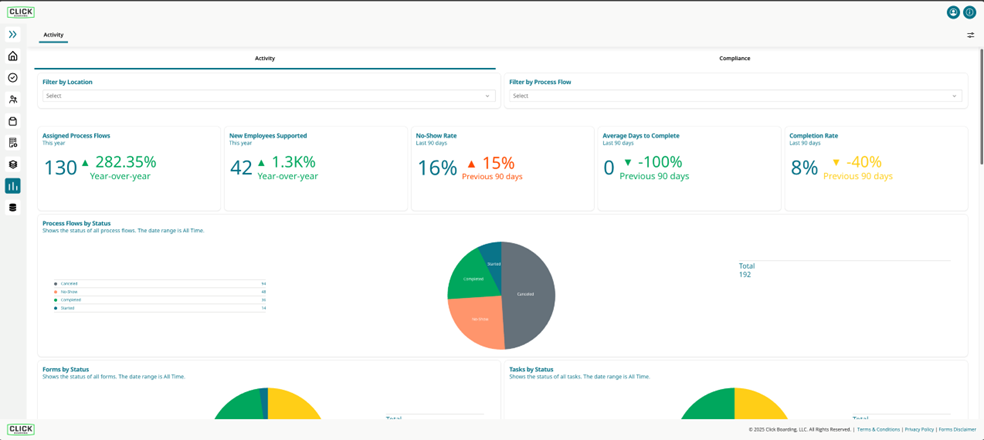Open the Privacy Policy link

[919, 429]
